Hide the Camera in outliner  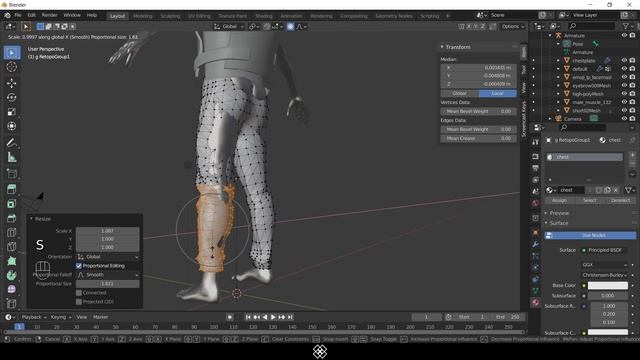tap(624, 119)
